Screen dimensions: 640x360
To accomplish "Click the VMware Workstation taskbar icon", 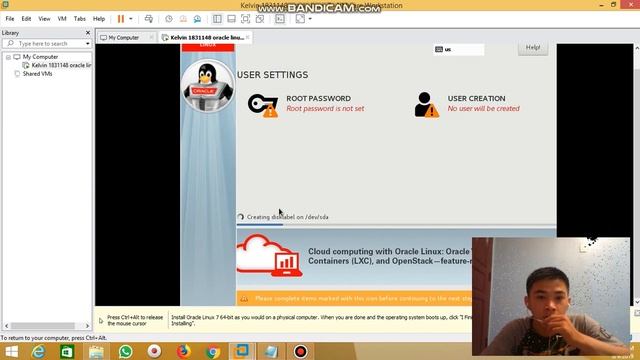I will point(242,351).
